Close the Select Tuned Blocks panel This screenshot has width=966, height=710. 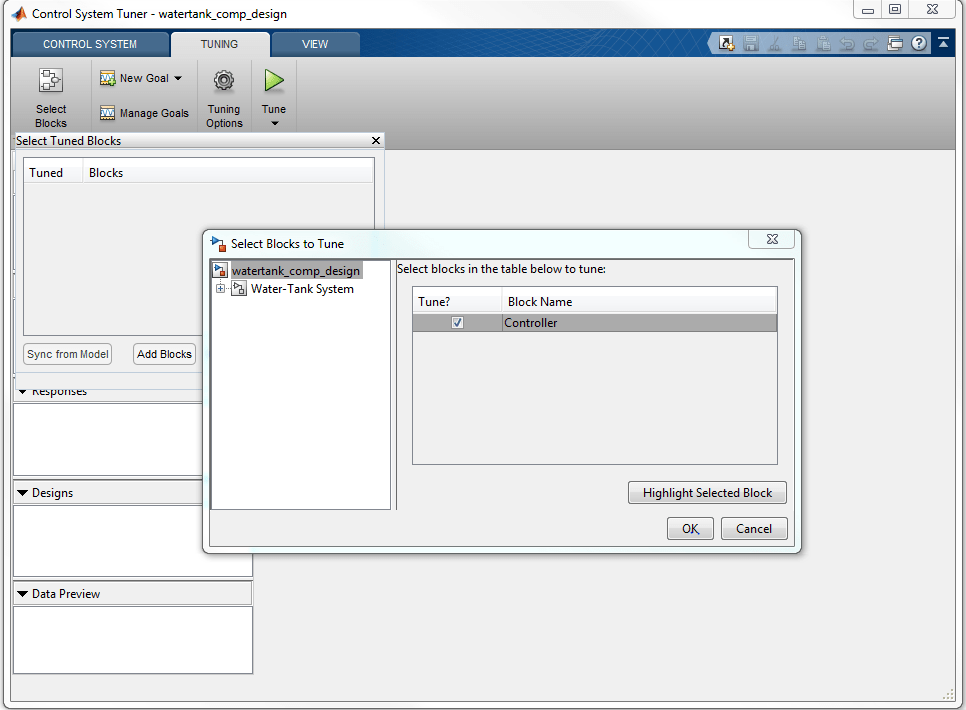coord(376,141)
